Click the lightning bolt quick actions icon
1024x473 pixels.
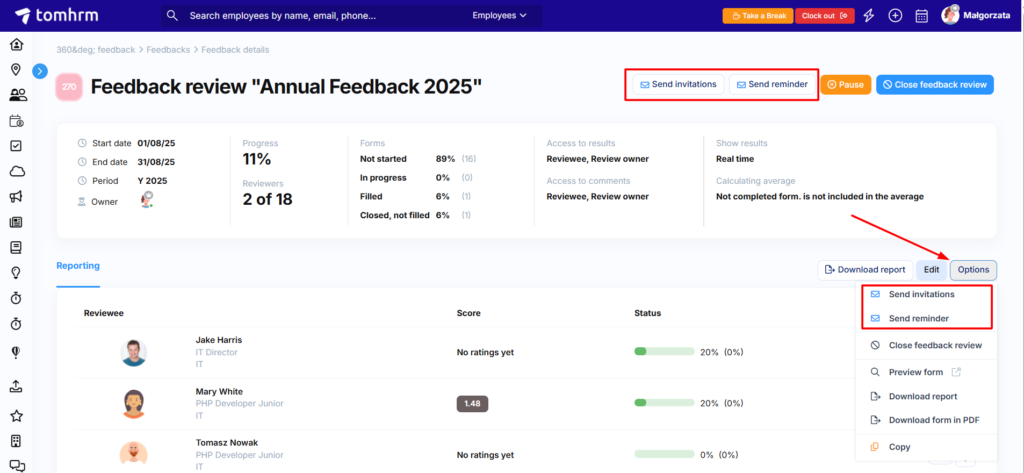click(x=869, y=16)
